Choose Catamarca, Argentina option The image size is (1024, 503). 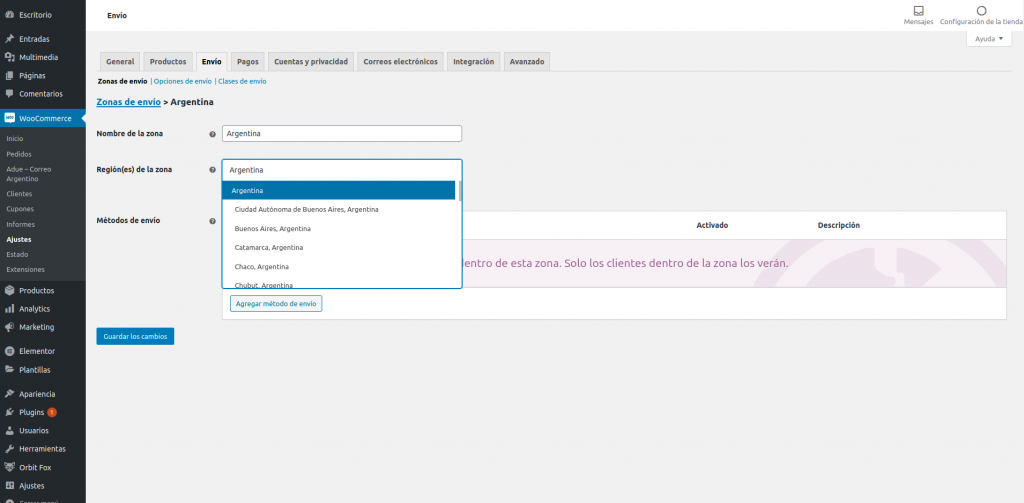coord(338,248)
